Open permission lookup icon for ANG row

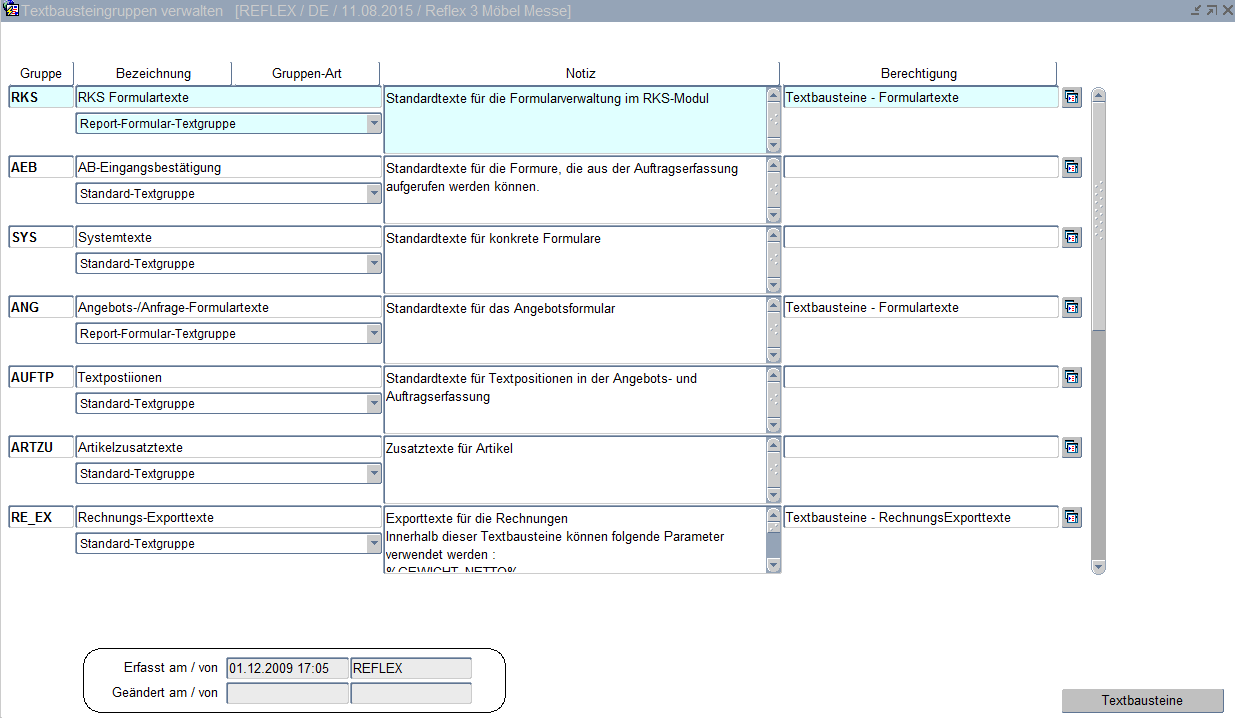point(1071,308)
